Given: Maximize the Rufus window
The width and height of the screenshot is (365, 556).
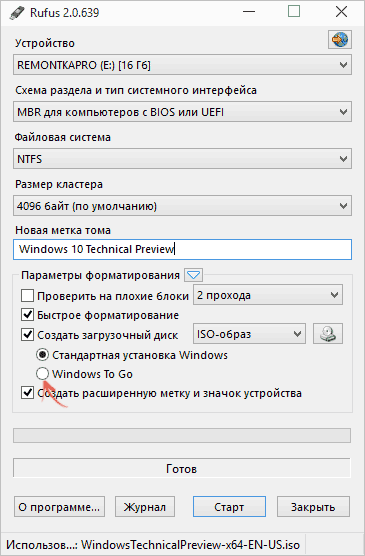Looking at the screenshot, I should 294,12.
